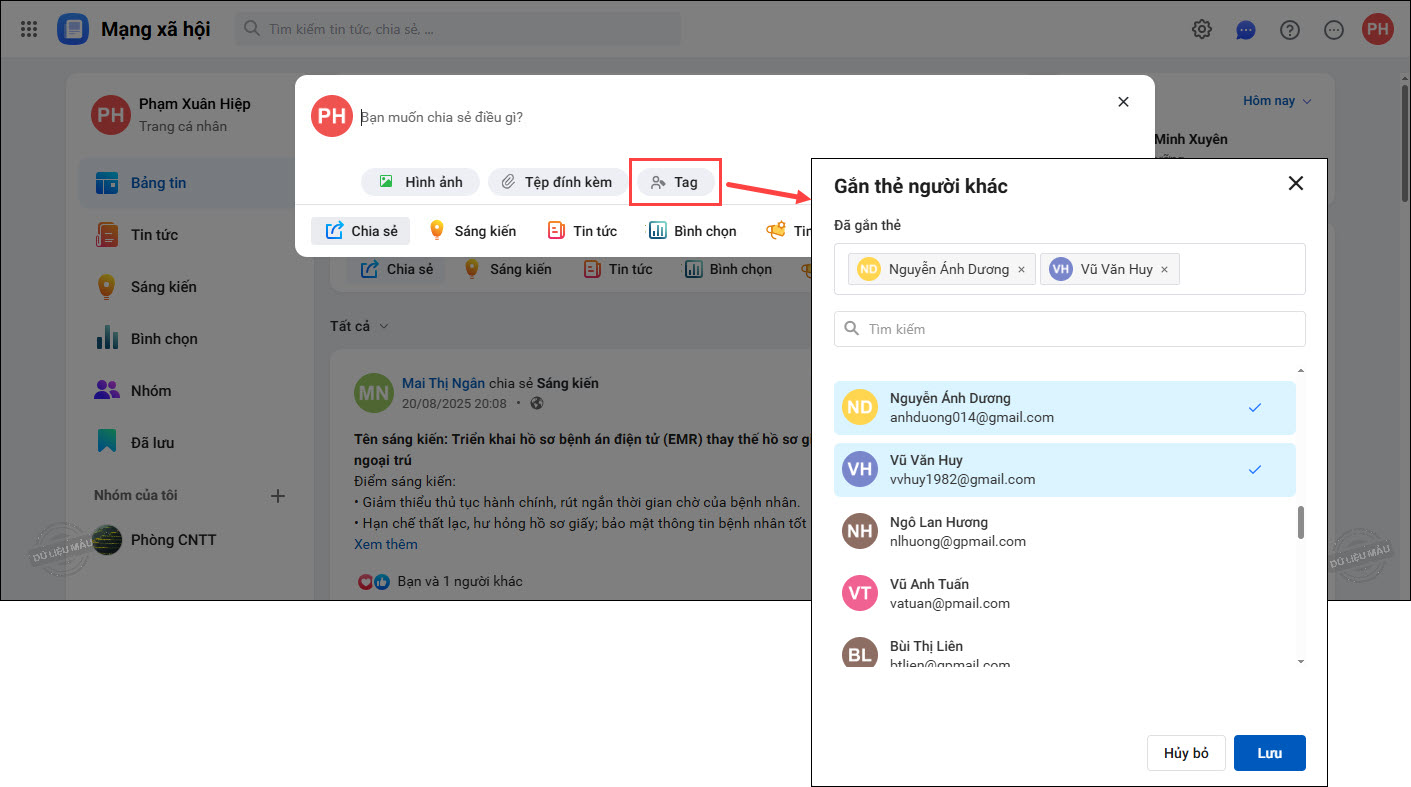The width and height of the screenshot is (1411, 787).
Task: Remove the Vũ Văn Huy tag chip
Action: point(1164,269)
